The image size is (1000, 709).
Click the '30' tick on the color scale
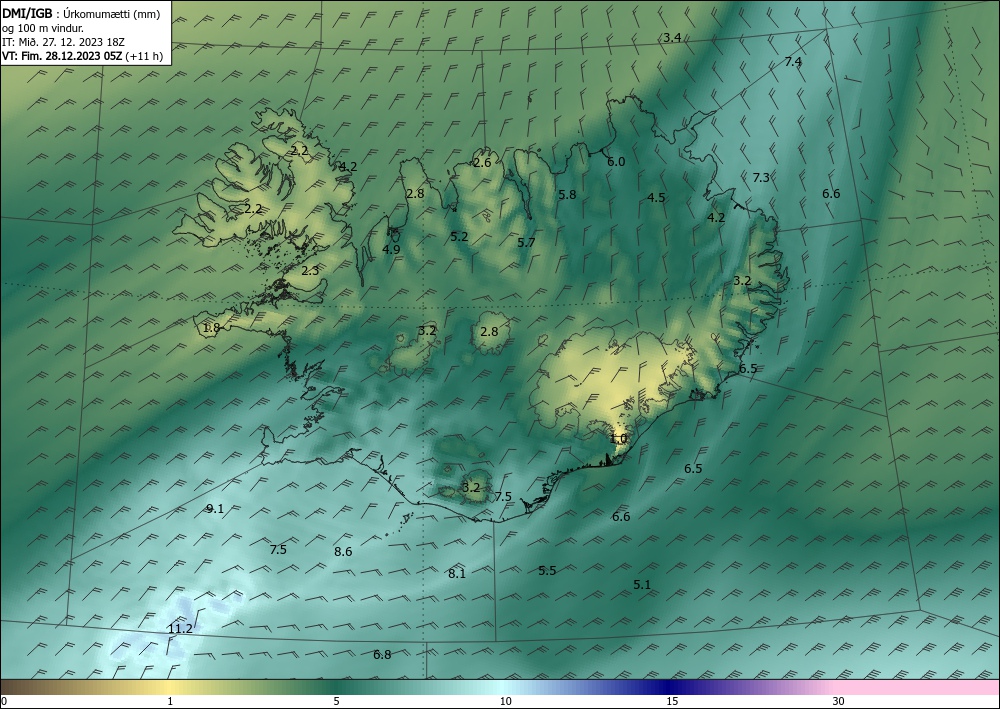[839, 701]
